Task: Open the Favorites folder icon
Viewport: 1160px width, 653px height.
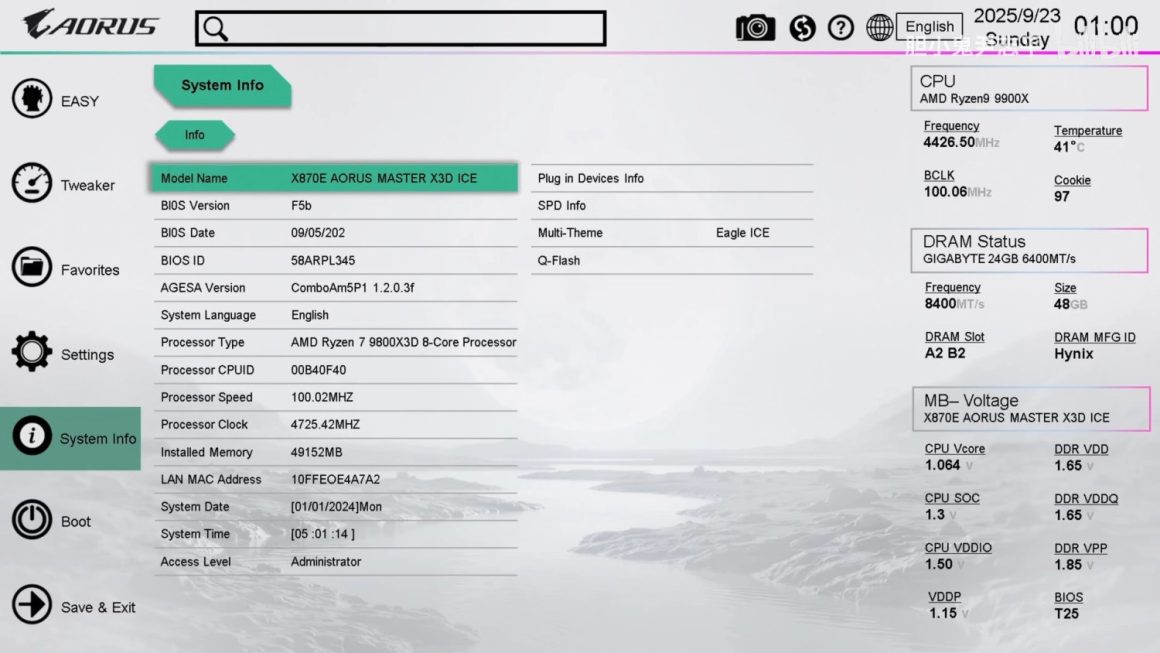Action: [32, 268]
